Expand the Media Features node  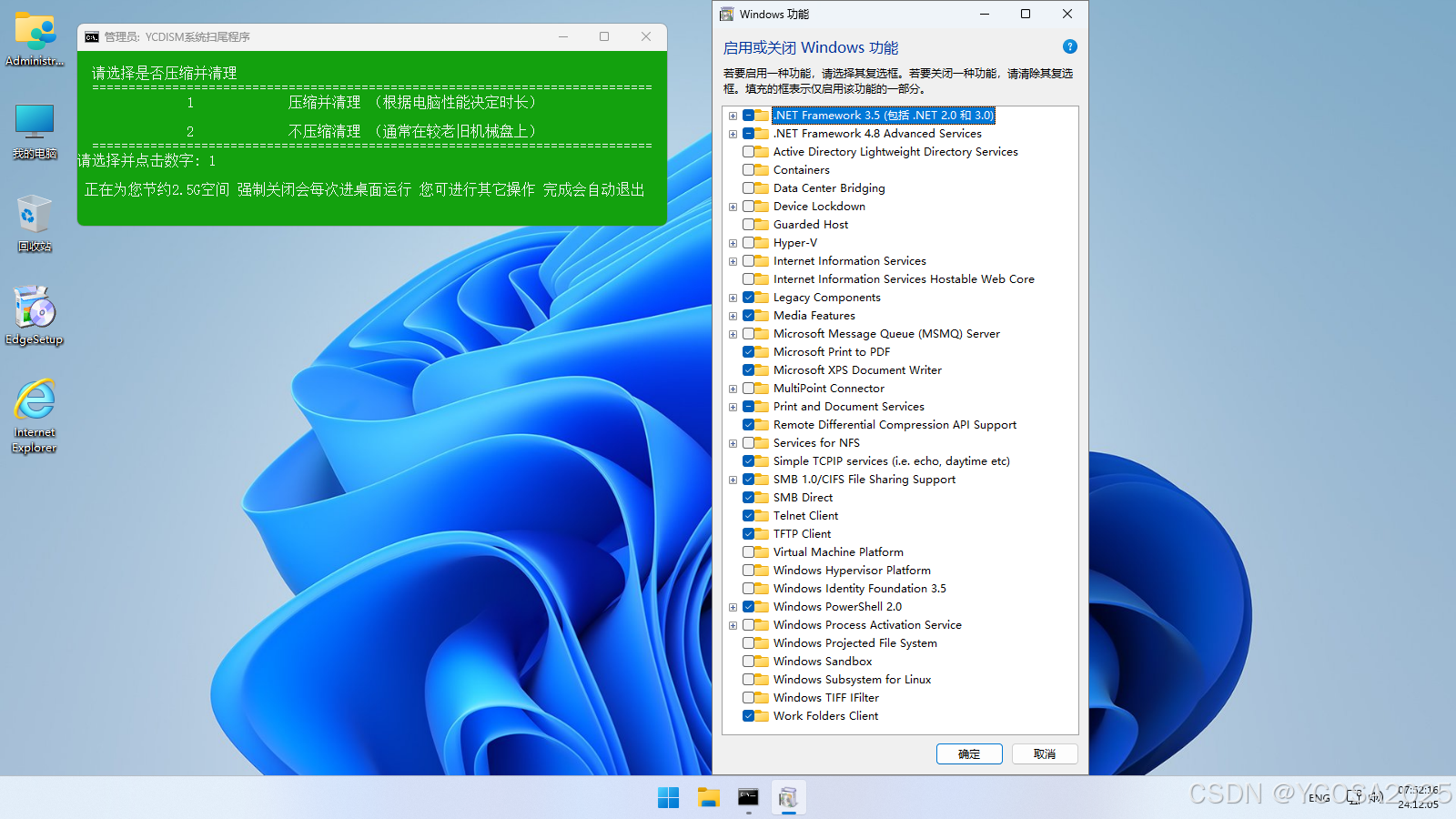tap(733, 316)
